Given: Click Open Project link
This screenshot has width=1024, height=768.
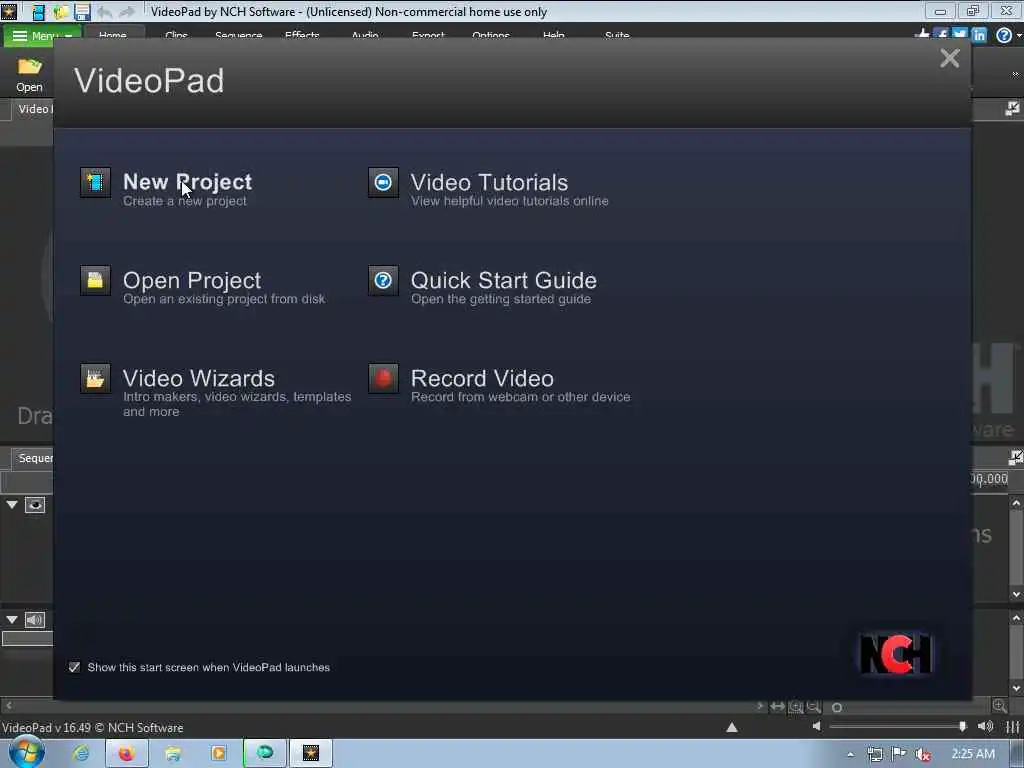Looking at the screenshot, I should click(x=192, y=280).
